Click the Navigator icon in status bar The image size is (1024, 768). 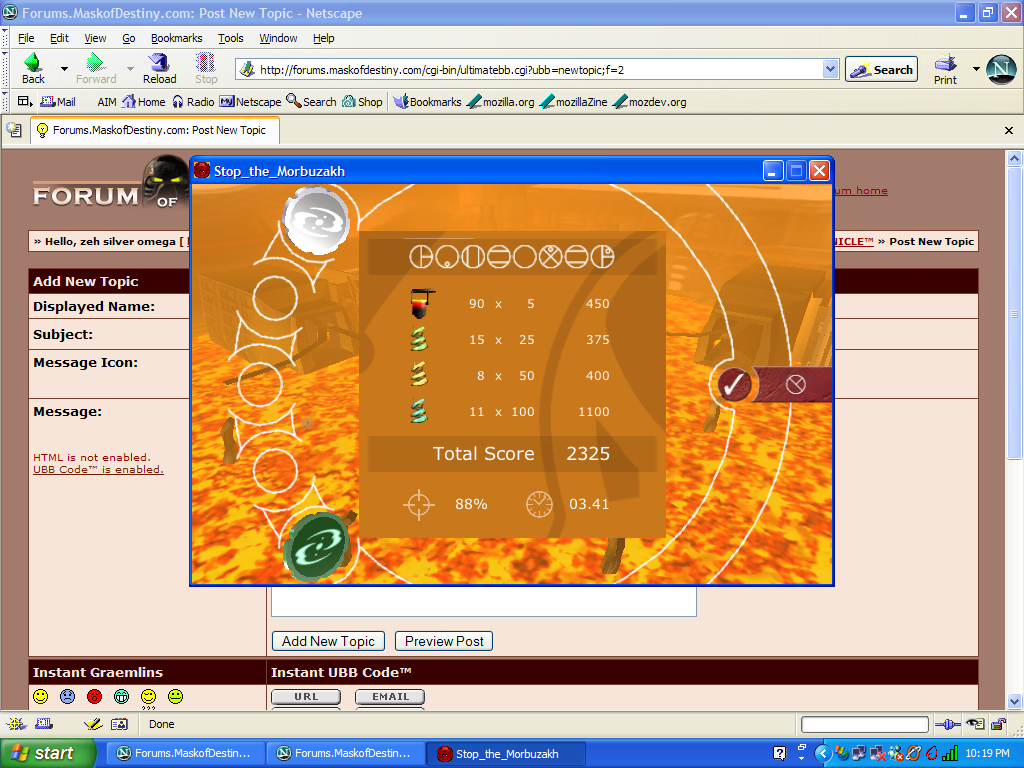point(16,724)
